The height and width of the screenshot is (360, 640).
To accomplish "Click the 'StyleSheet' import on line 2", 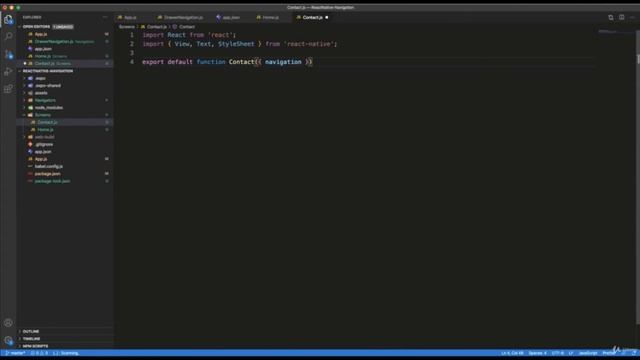I will (x=236, y=44).
